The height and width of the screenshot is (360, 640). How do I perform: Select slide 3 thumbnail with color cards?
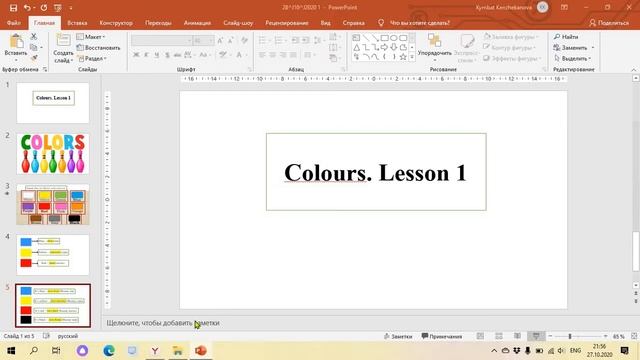point(53,204)
